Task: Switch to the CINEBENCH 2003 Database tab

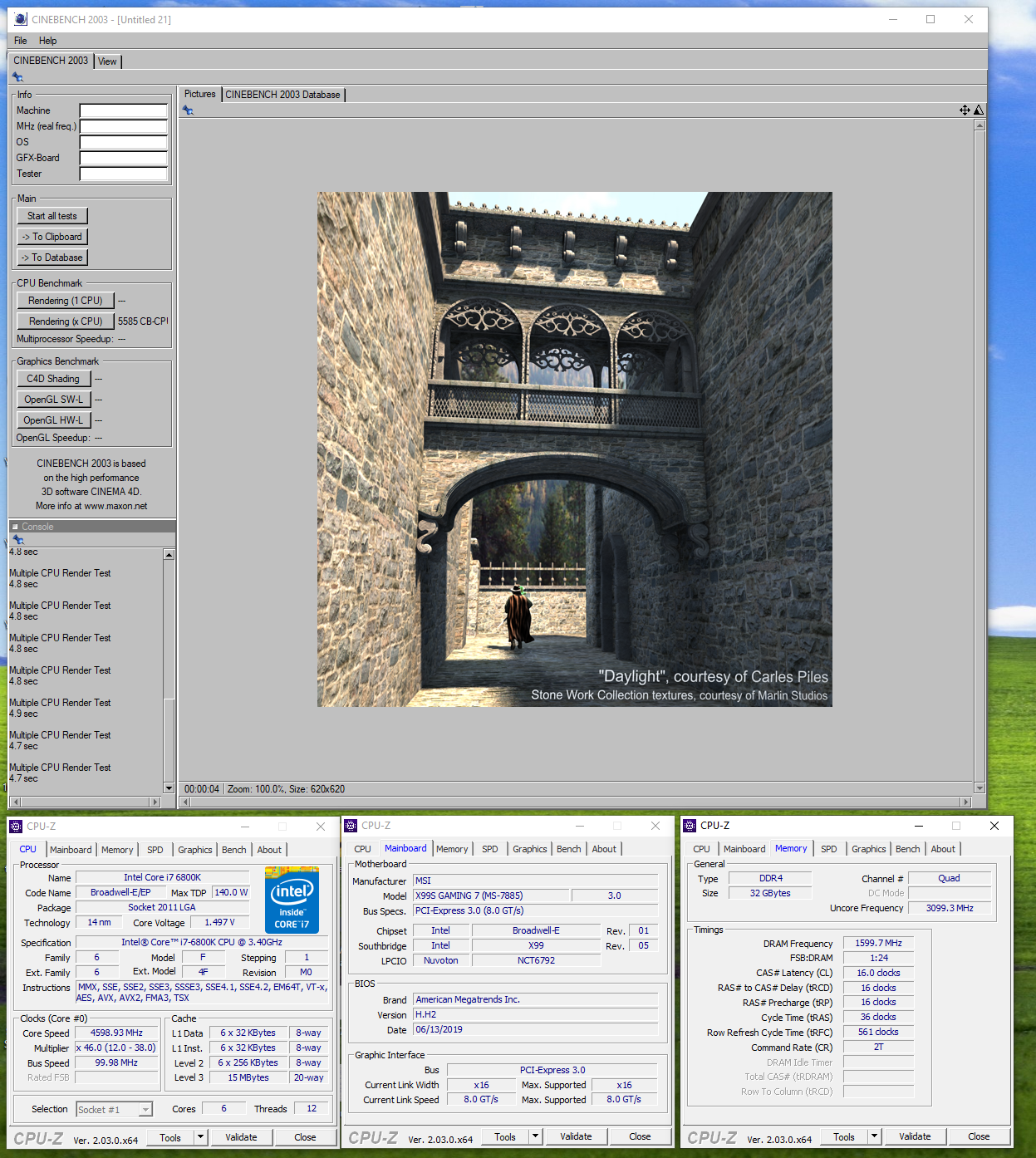Action: tap(282, 95)
